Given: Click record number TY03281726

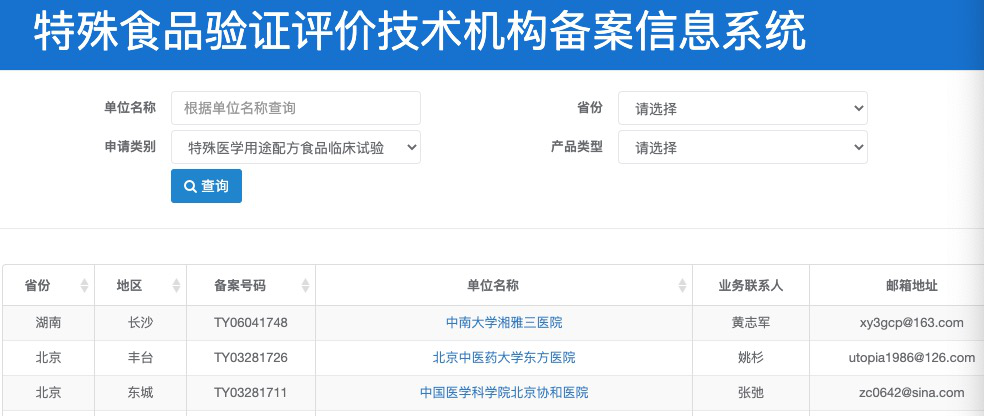Looking at the screenshot, I should (x=251, y=358).
